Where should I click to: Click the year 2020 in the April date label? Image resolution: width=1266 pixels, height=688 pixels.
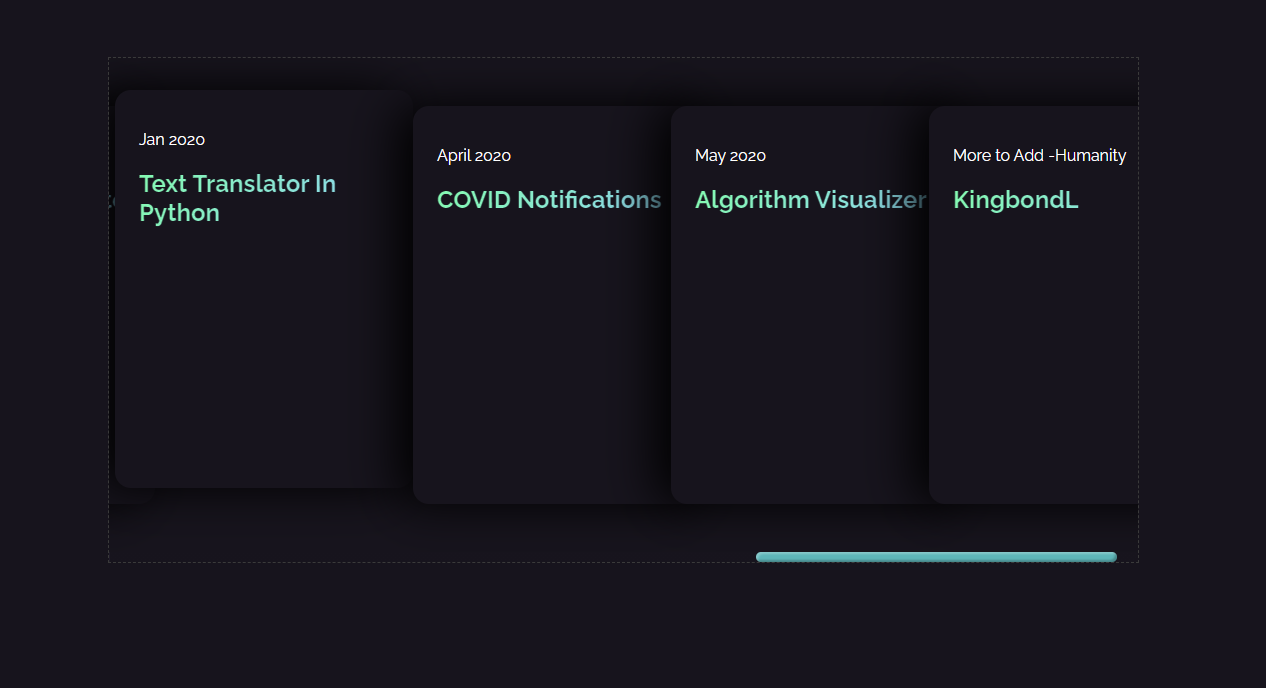tap(493, 155)
